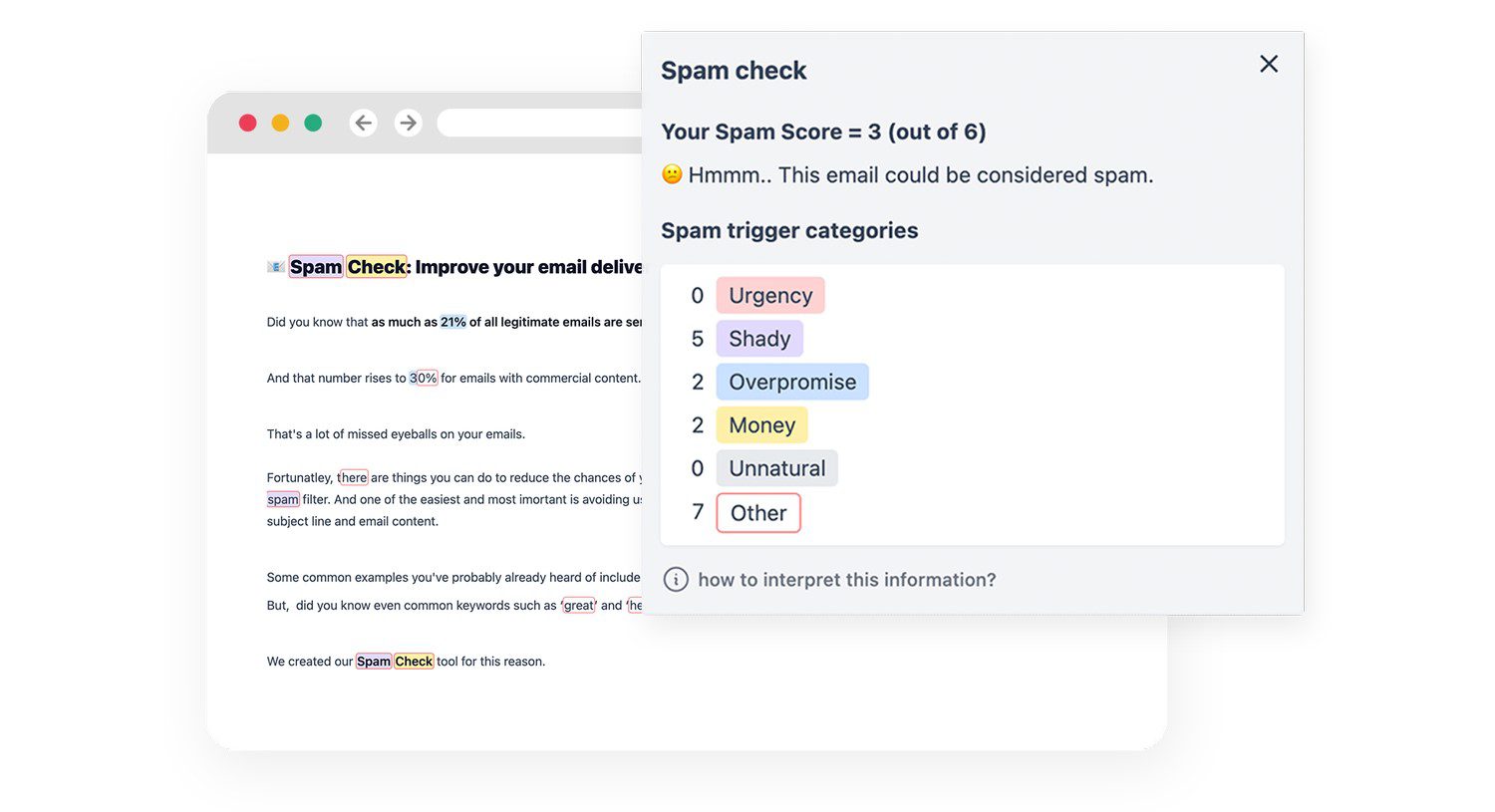Click the envelope emoji before Spam Check heading
The height and width of the screenshot is (812, 1495).
(x=275, y=265)
